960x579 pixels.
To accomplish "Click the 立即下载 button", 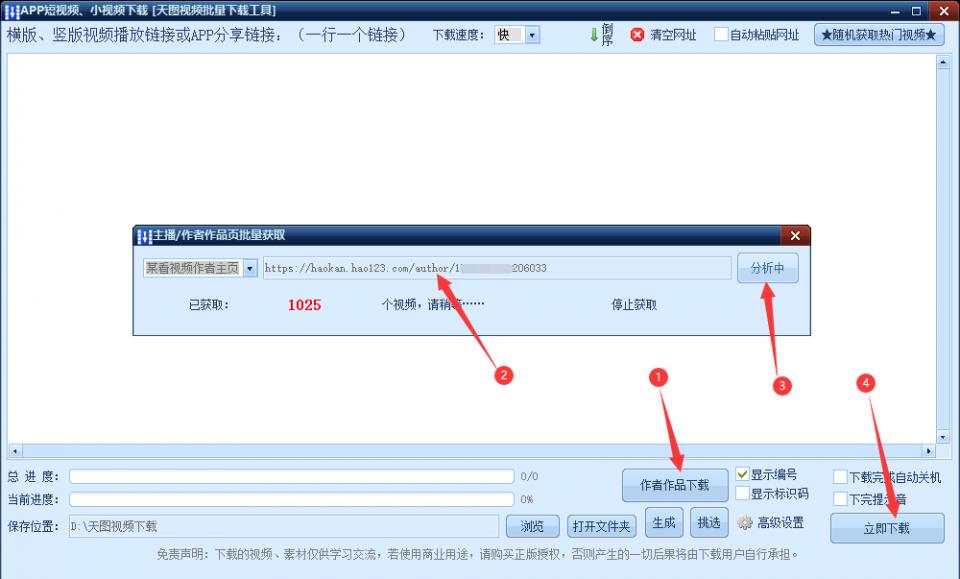I will tap(887, 528).
